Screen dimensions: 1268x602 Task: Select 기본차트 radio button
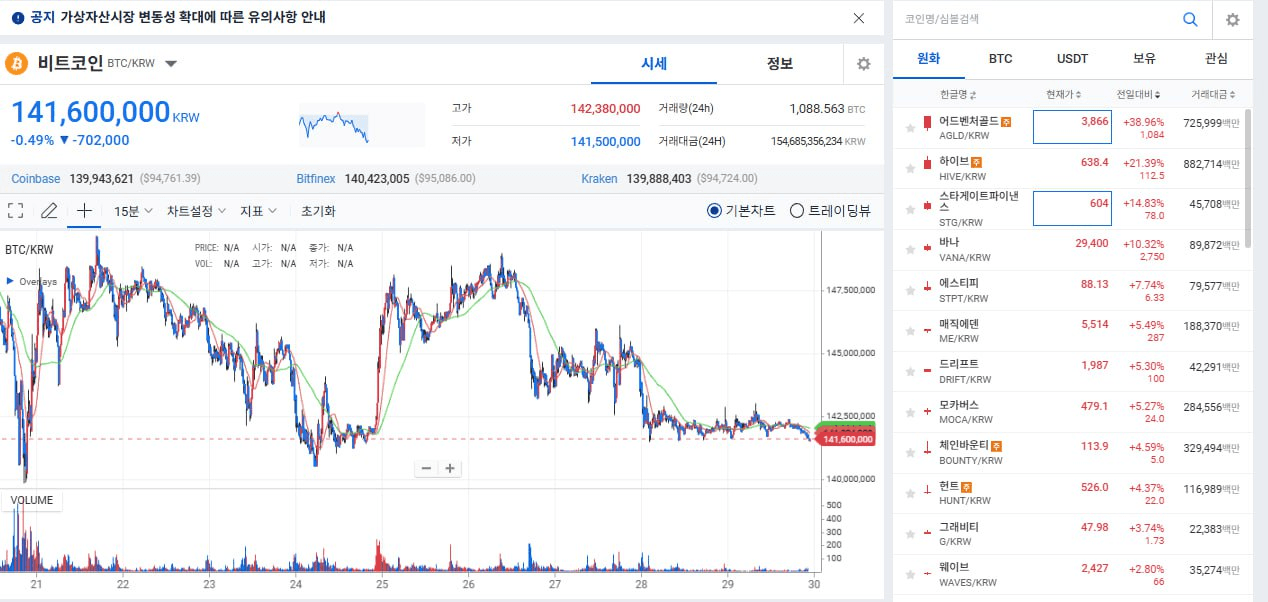click(714, 211)
